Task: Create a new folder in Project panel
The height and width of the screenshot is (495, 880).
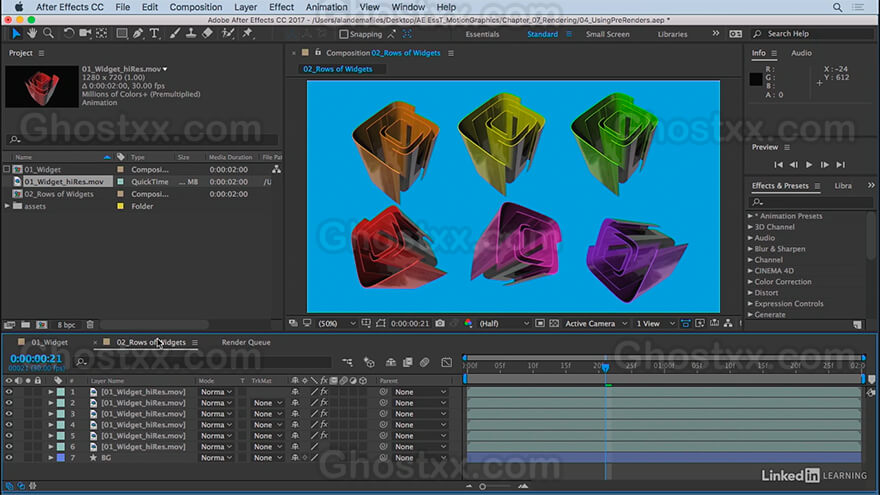Action: pyautogui.click(x=26, y=324)
